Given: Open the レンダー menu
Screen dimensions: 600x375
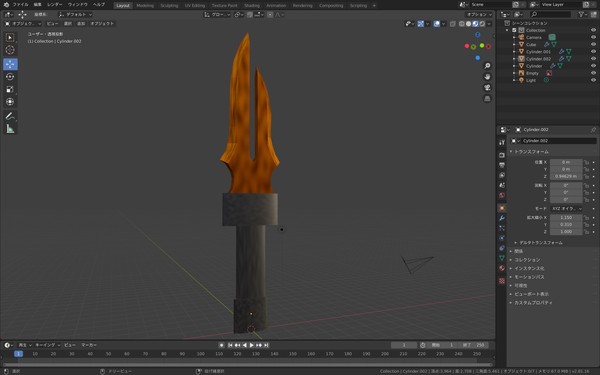Looking at the screenshot, I should point(54,5).
